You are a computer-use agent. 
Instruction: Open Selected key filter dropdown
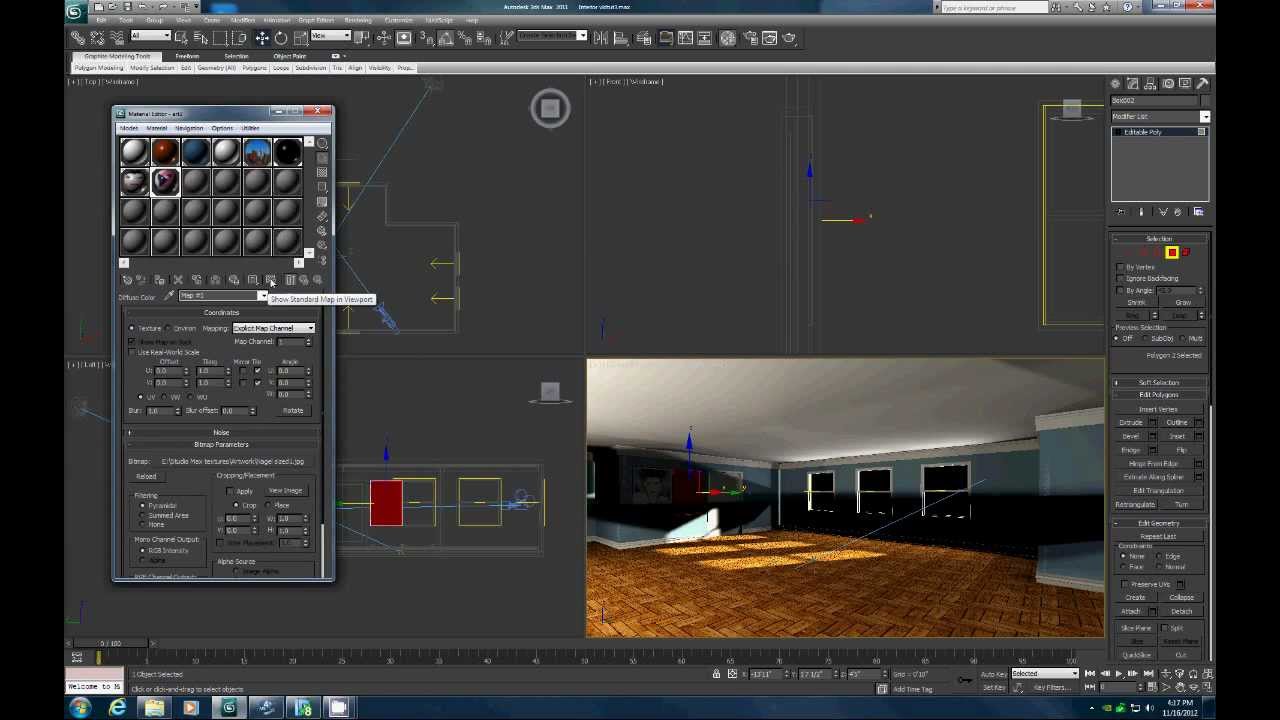(1045, 674)
